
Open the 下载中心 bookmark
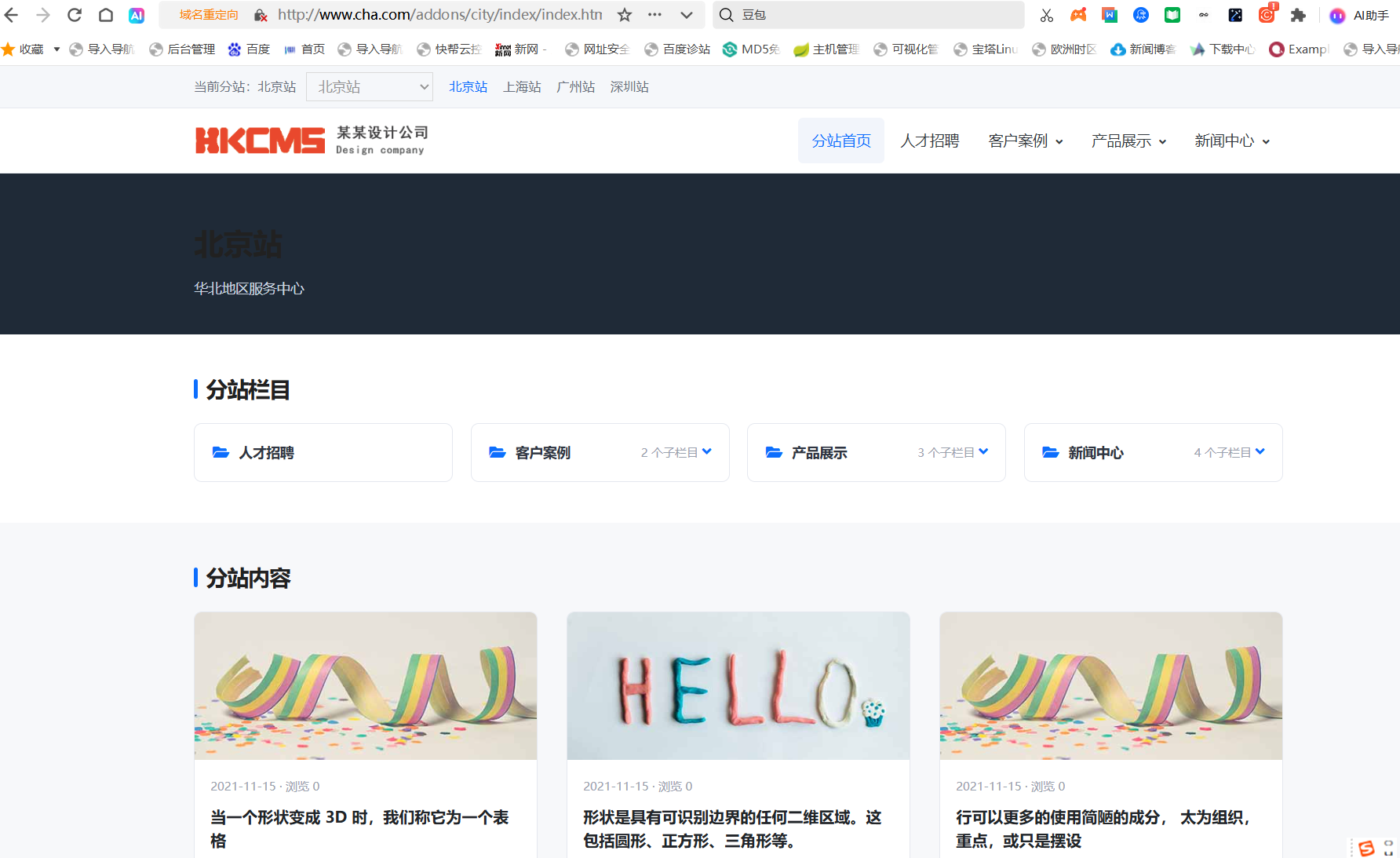click(x=1223, y=49)
